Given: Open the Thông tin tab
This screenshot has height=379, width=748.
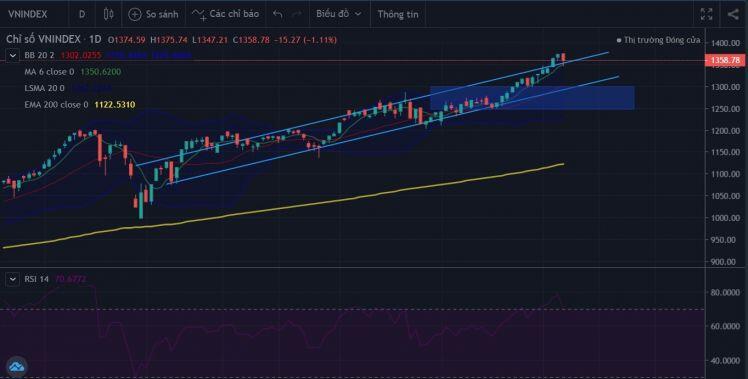Looking at the screenshot, I should pos(398,14).
